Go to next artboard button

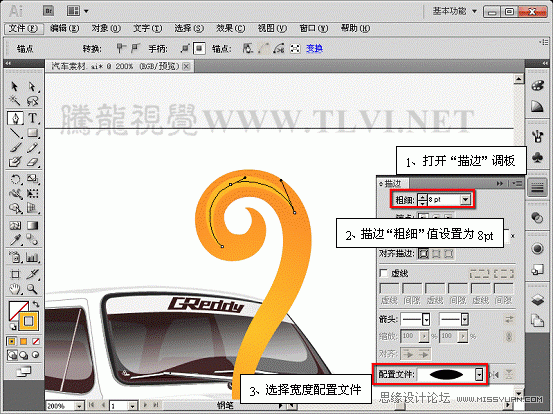(x=145, y=406)
